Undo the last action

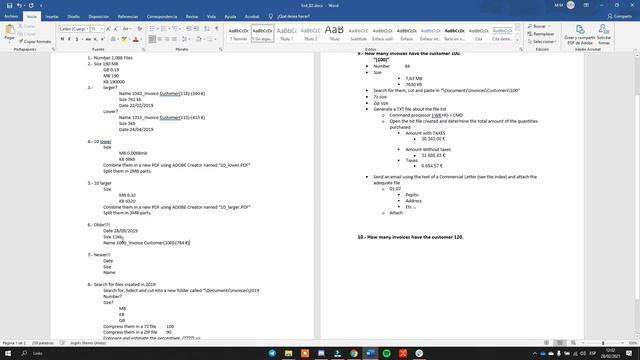[19, 5]
